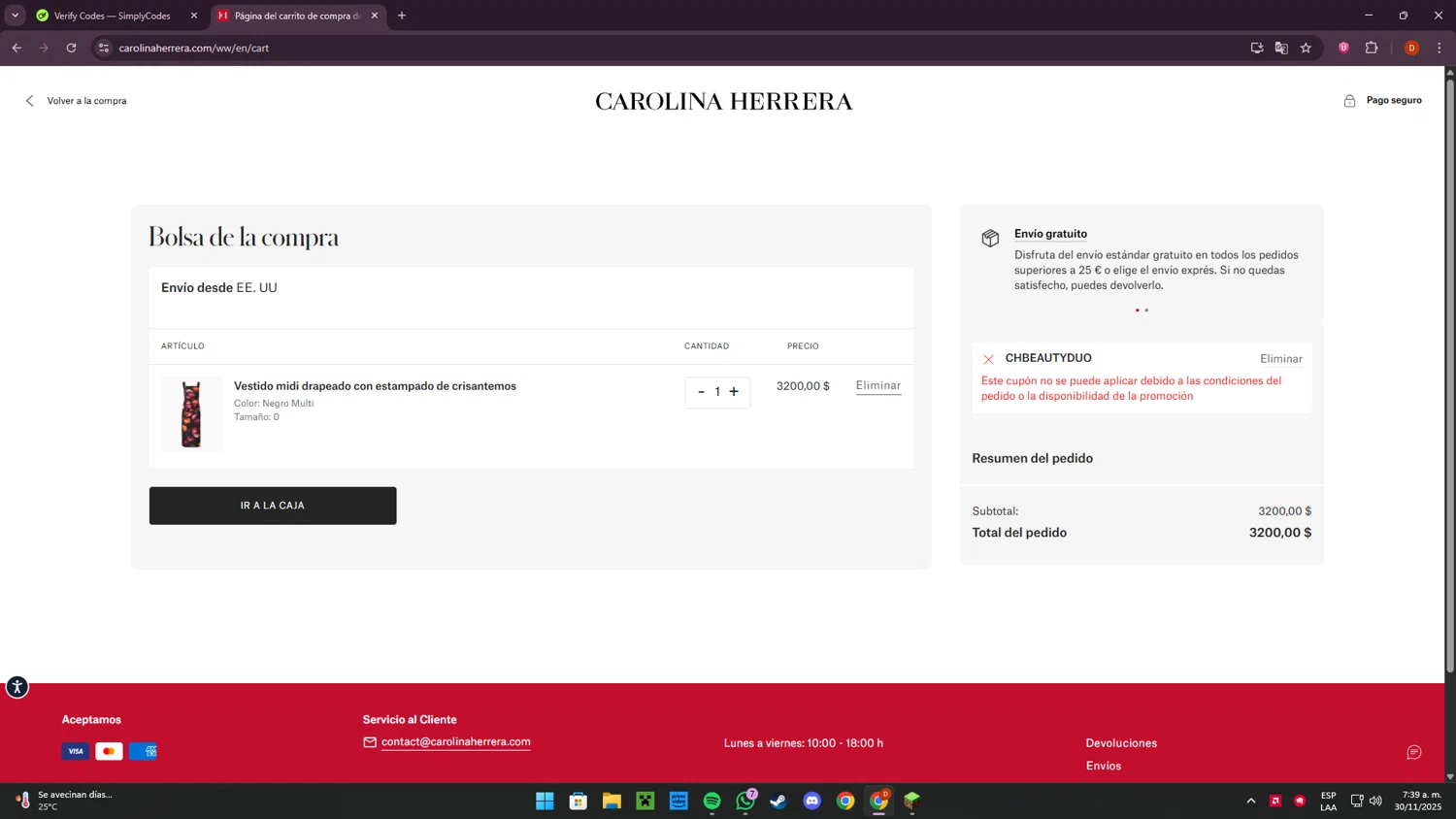Open Steam from the taskbar

(778, 801)
